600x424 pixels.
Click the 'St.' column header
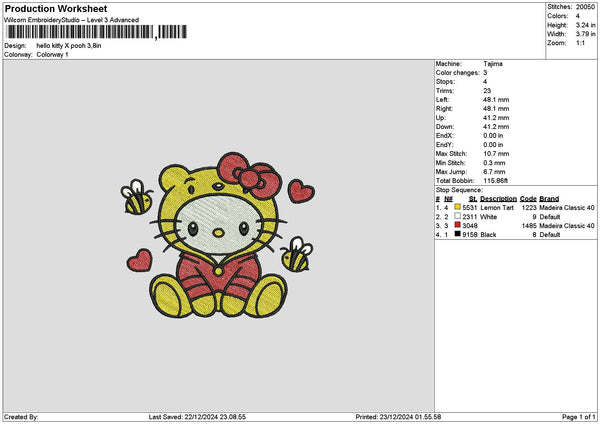[473, 199]
